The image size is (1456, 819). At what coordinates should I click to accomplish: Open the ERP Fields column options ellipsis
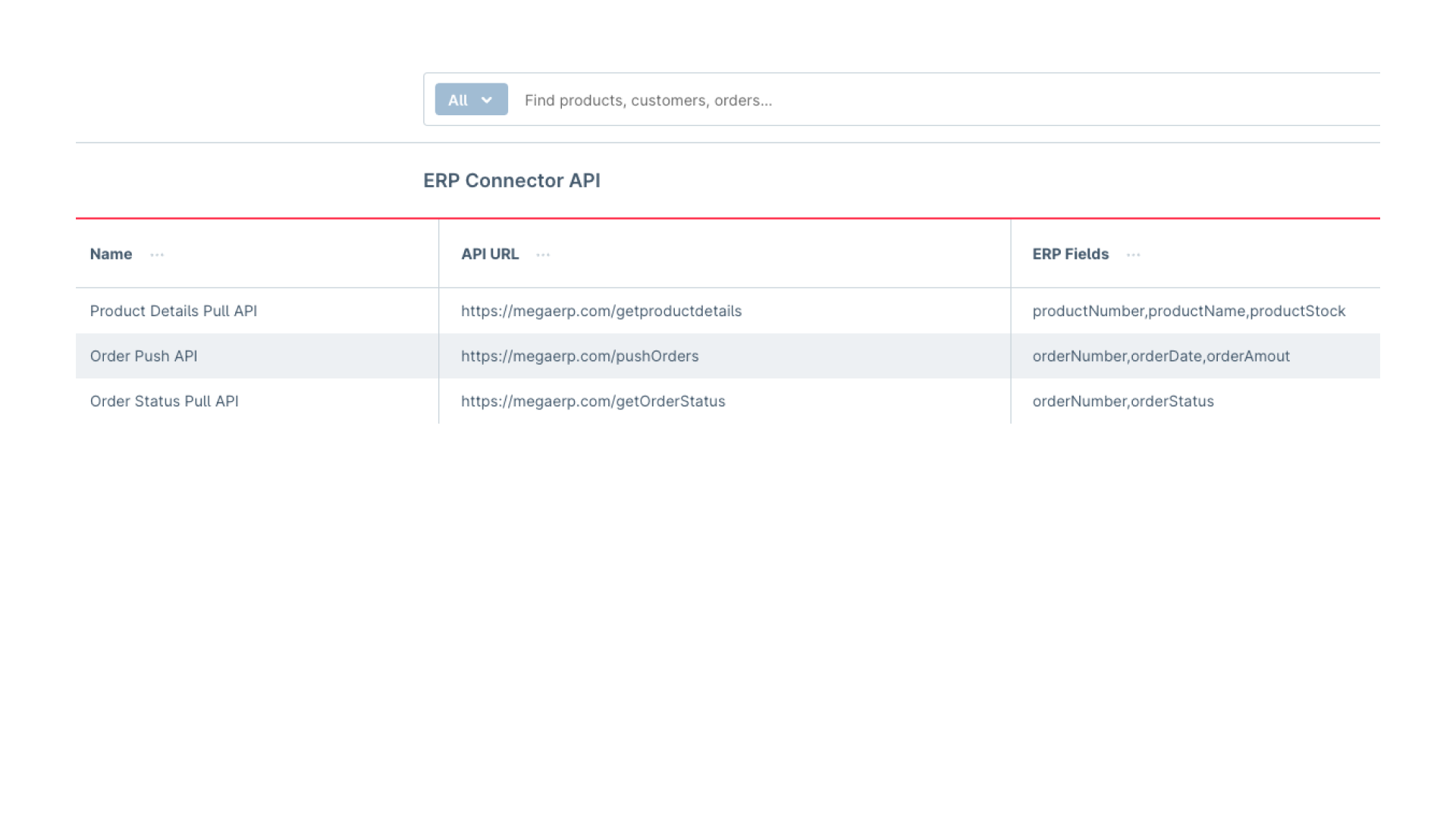[x=1133, y=255]
